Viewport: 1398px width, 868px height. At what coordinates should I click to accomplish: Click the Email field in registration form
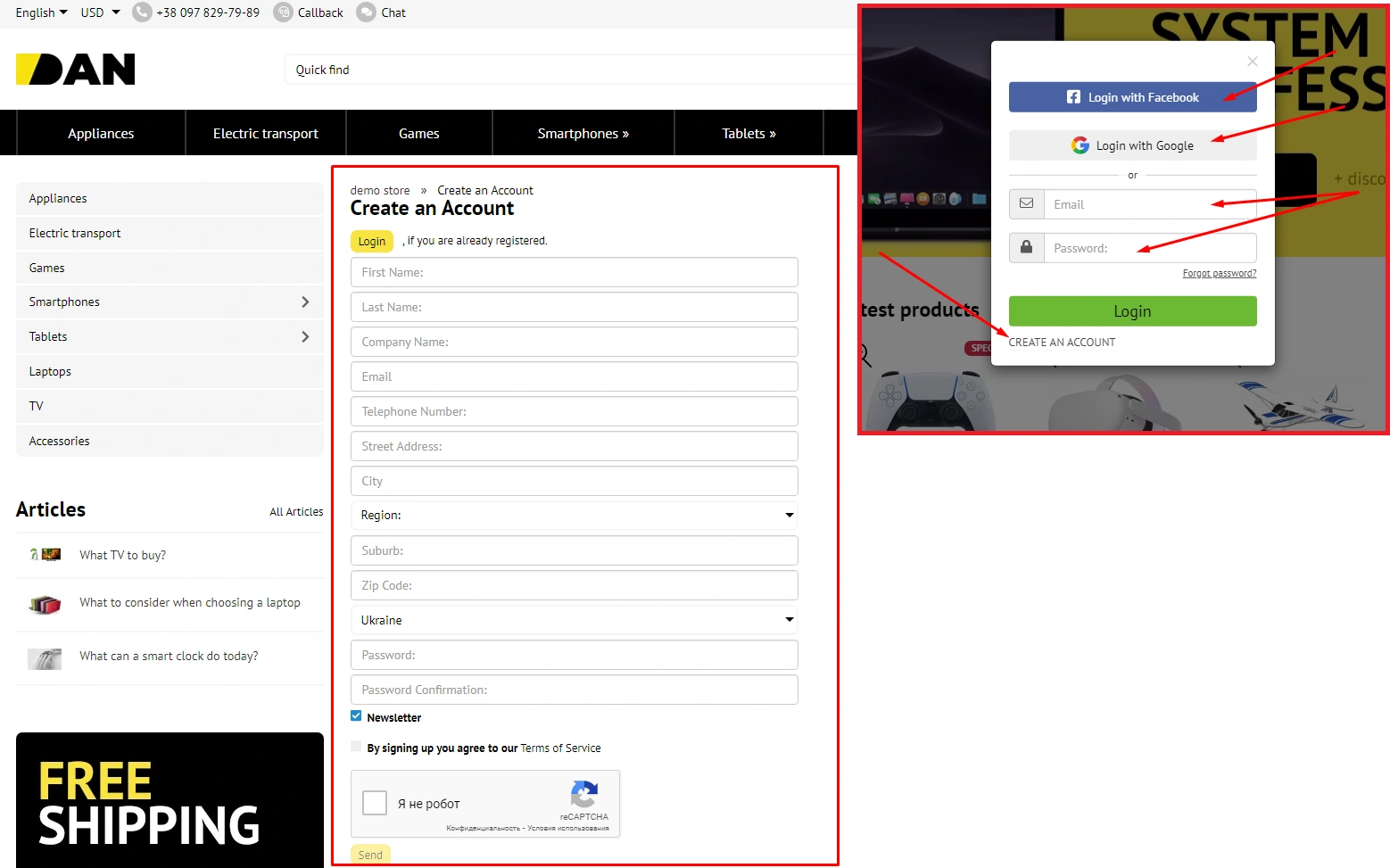pos(575,376)
